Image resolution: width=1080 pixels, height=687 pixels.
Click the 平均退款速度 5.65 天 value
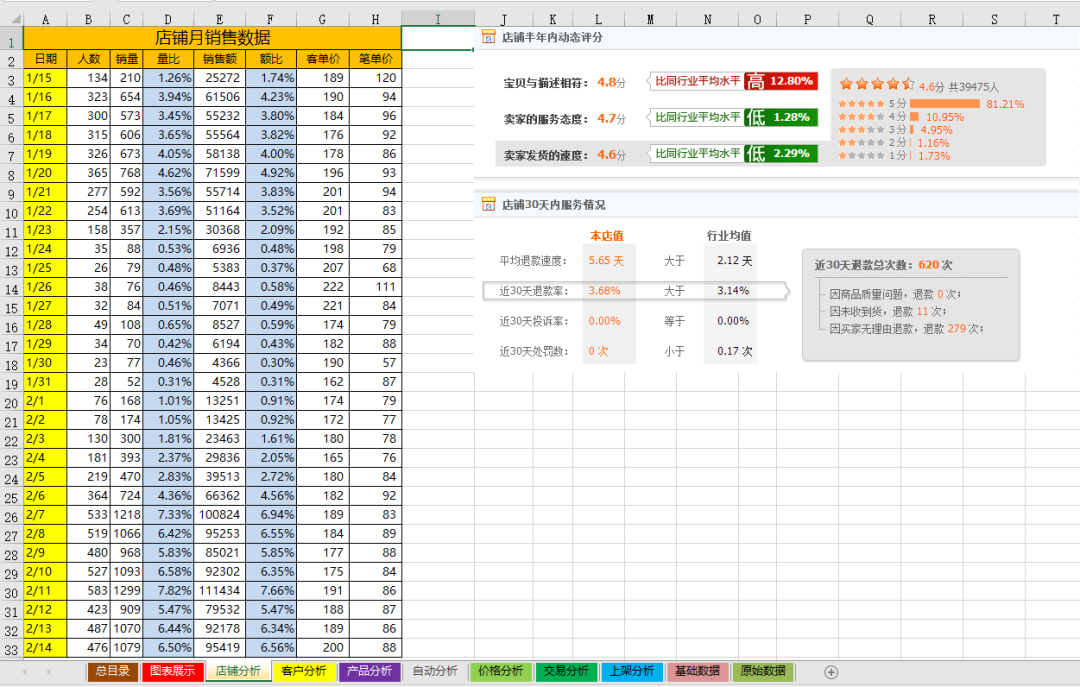point(606,260)
